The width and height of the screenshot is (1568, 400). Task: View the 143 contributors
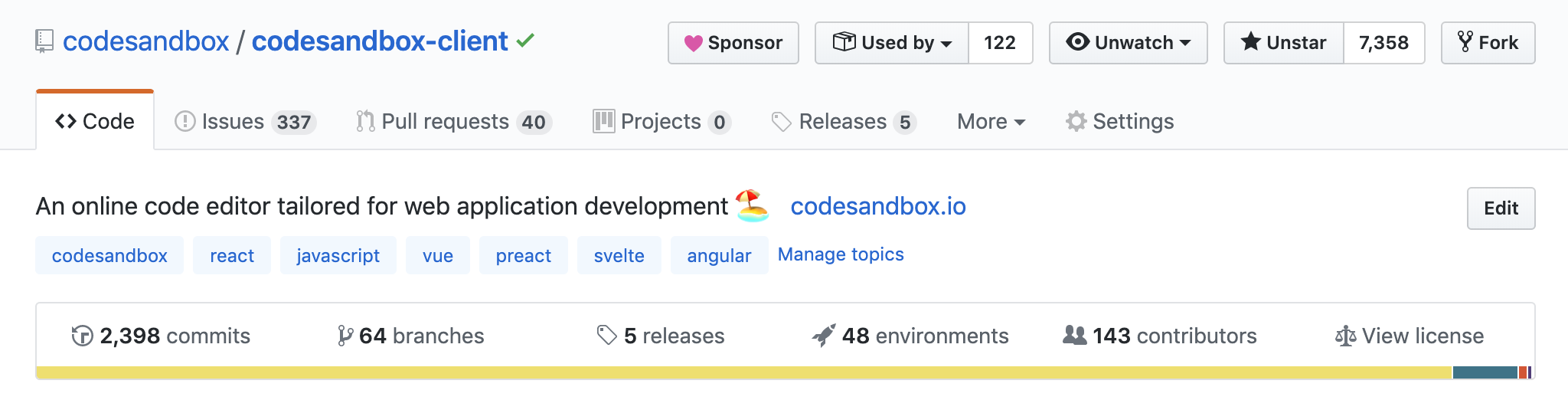[x=1160, y=336]
